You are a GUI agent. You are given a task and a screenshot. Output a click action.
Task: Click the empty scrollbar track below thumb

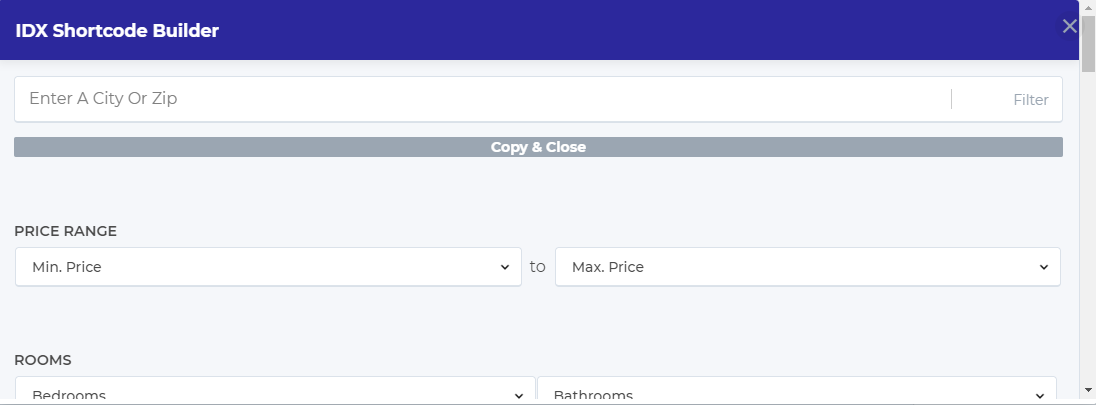[x=1088, y=227]
